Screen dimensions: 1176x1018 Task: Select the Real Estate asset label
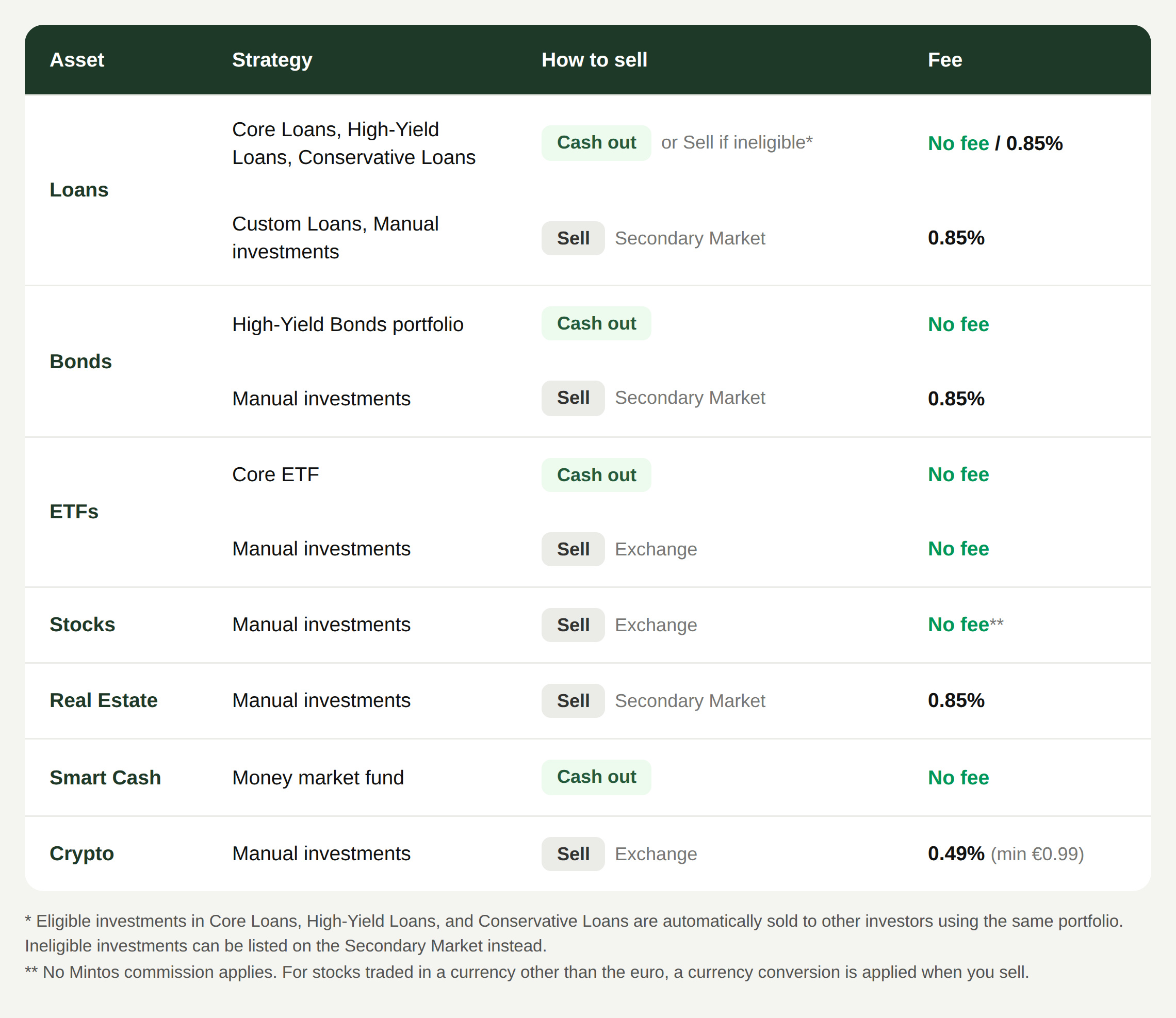(103, 700)
